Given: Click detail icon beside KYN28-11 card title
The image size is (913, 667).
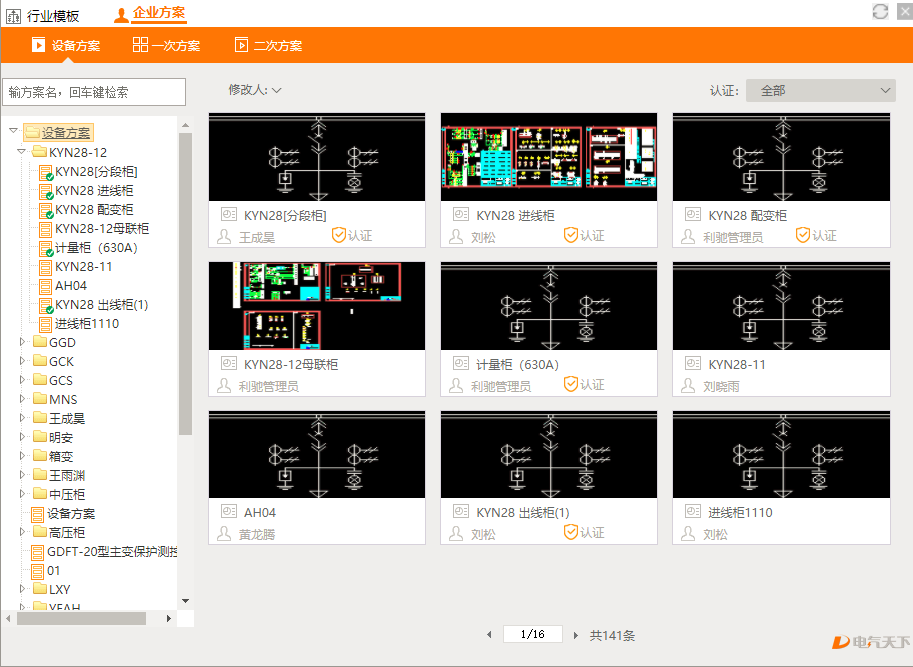Looking at the screenshot, I should pyautogui.click(x=693, y=364).
